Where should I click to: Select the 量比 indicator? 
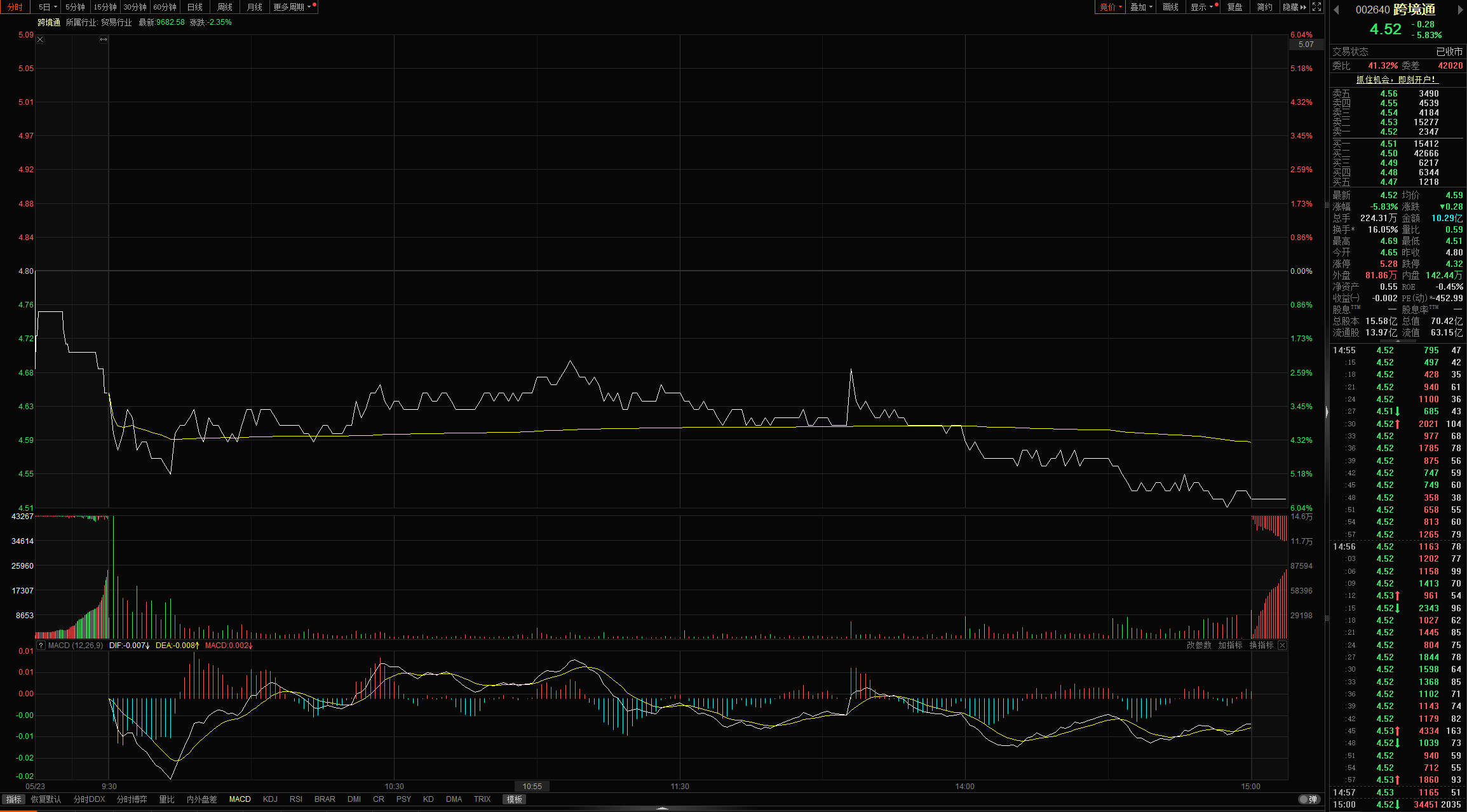tap(166, 799)
